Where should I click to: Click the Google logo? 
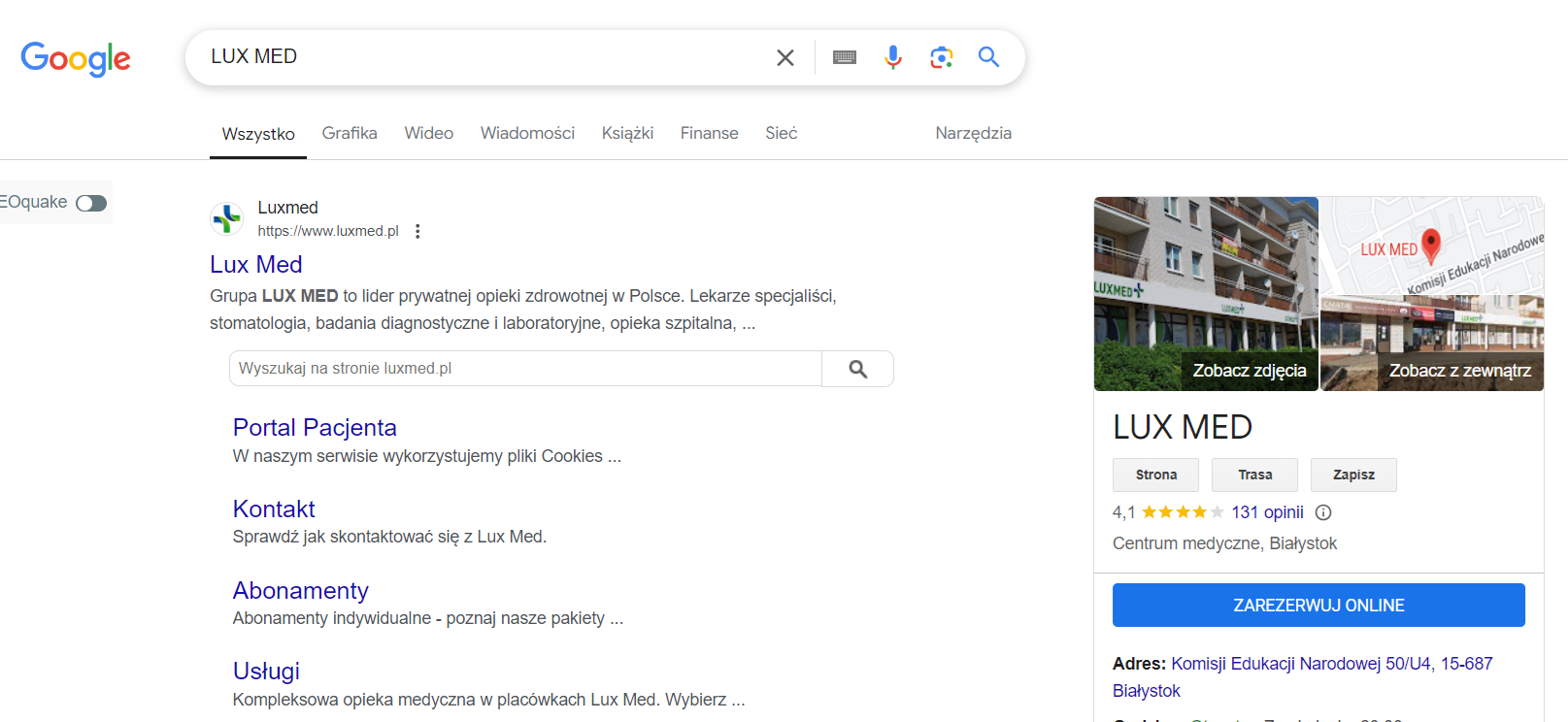point(76,58)
